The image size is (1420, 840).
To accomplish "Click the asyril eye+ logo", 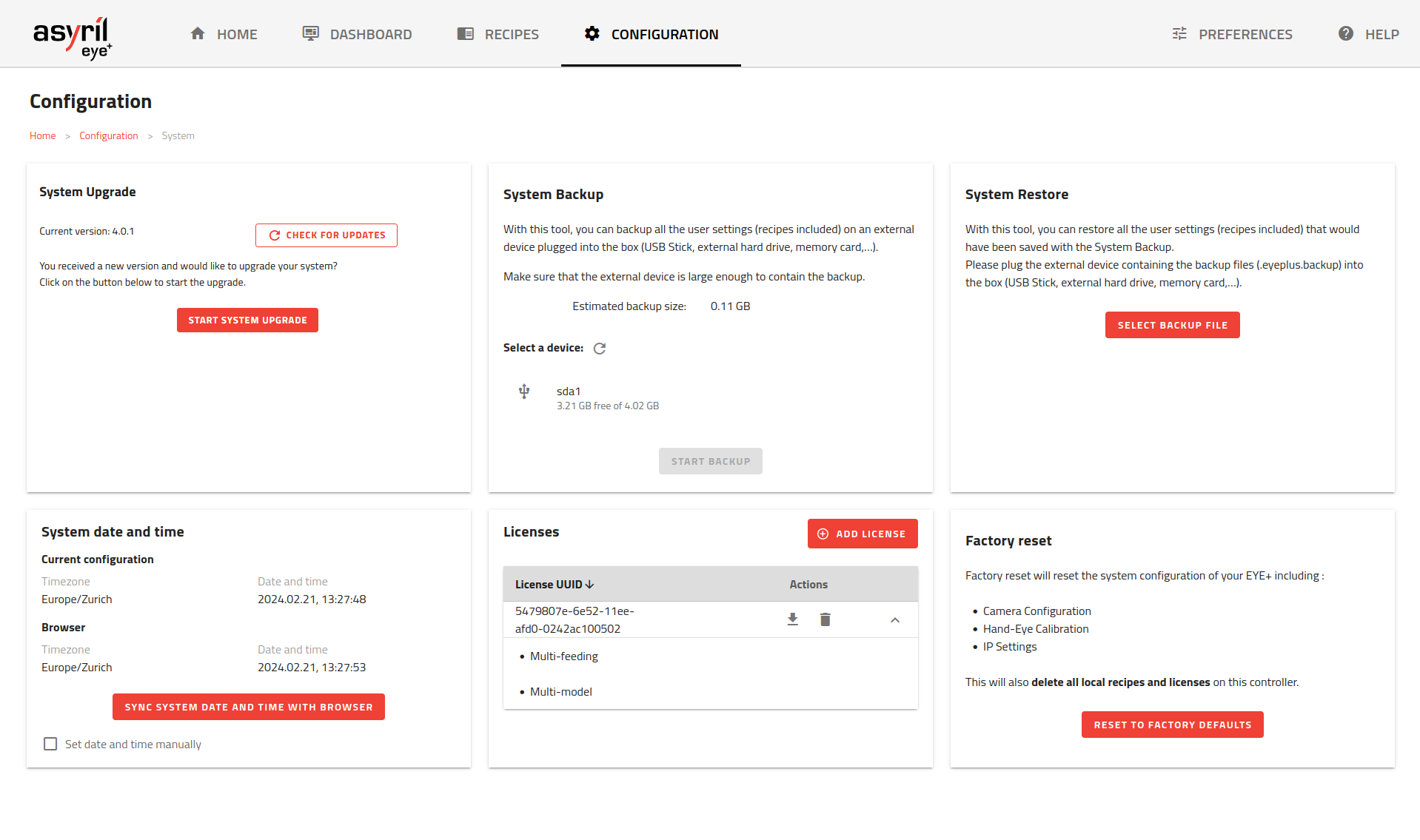I will 72,37.
